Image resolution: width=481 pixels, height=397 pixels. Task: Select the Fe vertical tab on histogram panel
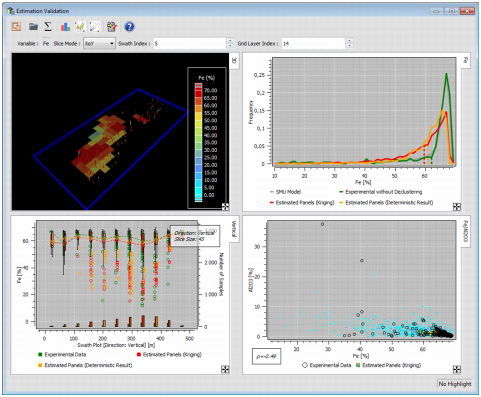[x=466, y=60]
